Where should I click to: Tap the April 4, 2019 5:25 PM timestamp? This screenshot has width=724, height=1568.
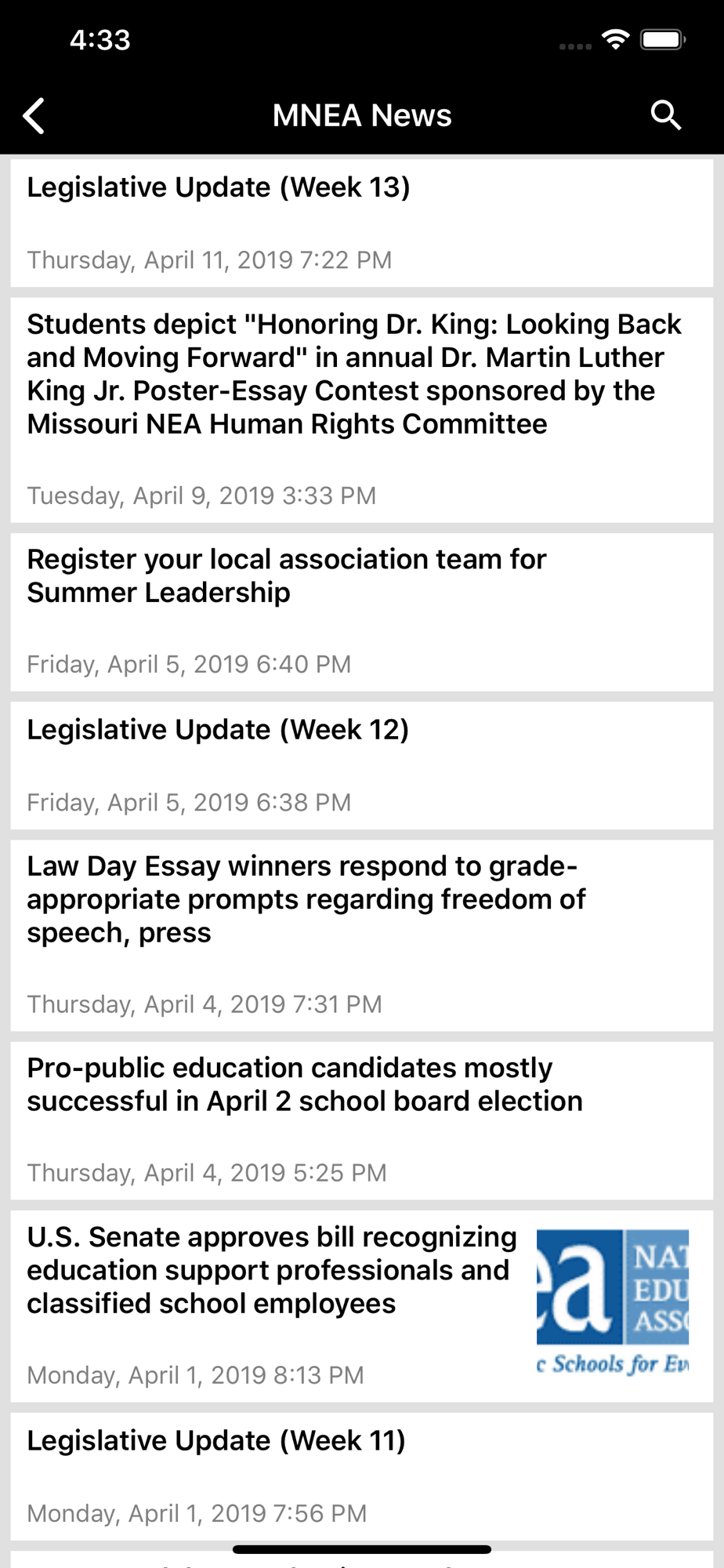[207, 1173]
